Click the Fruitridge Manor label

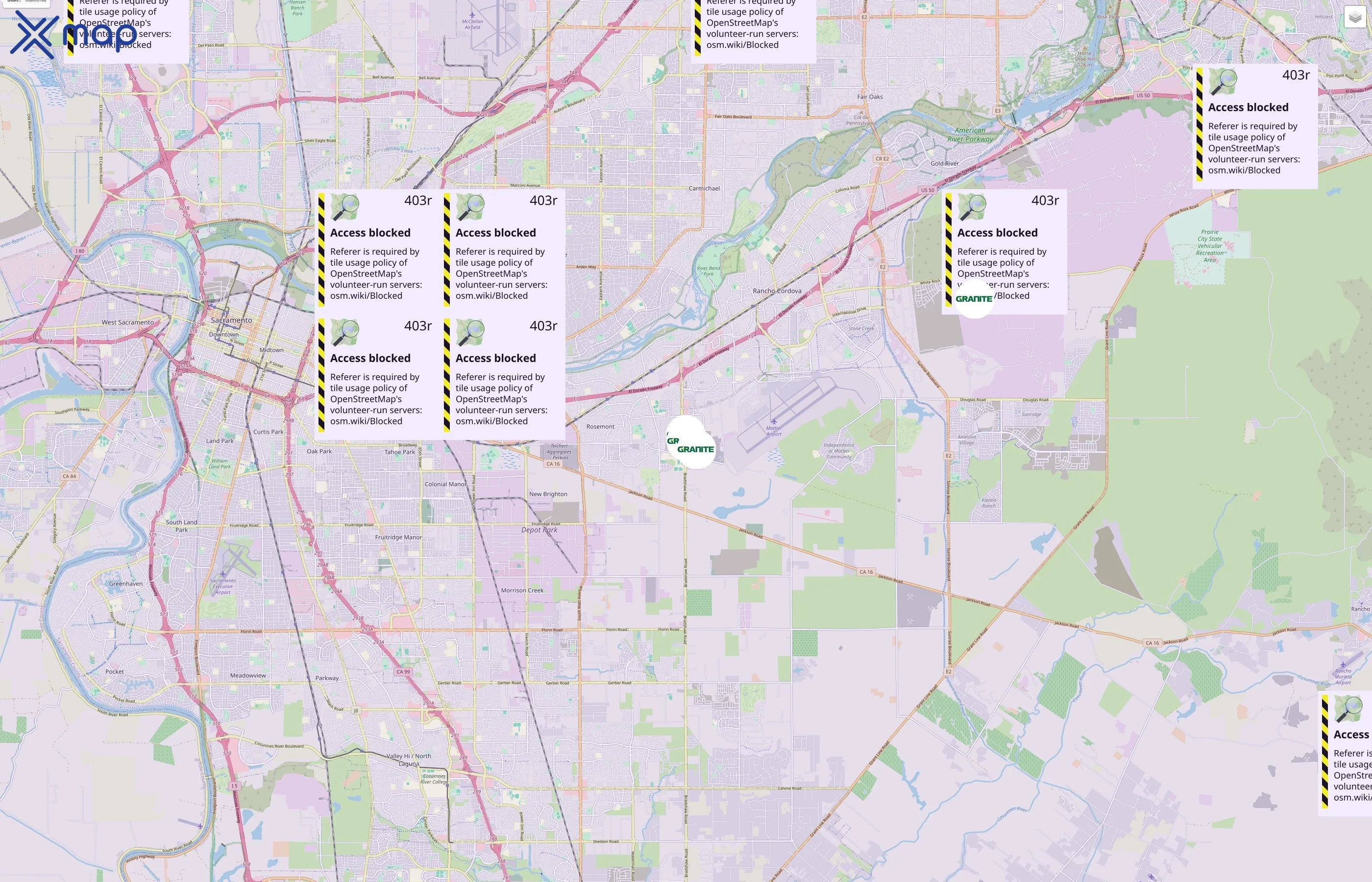(x=398, y=538)
